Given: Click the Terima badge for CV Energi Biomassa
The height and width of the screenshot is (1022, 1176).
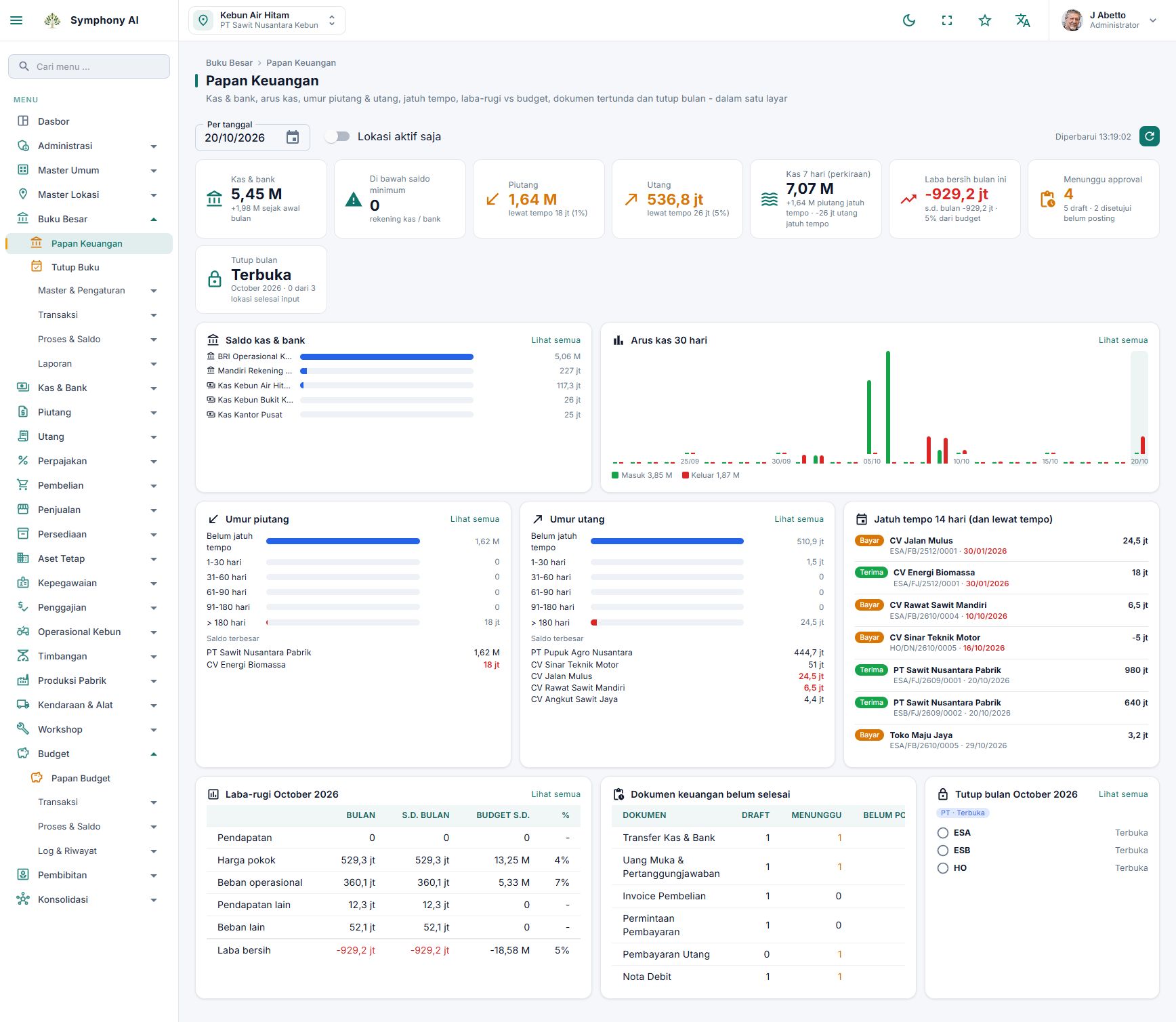Looking at the screenshot, I should (871, 573).
